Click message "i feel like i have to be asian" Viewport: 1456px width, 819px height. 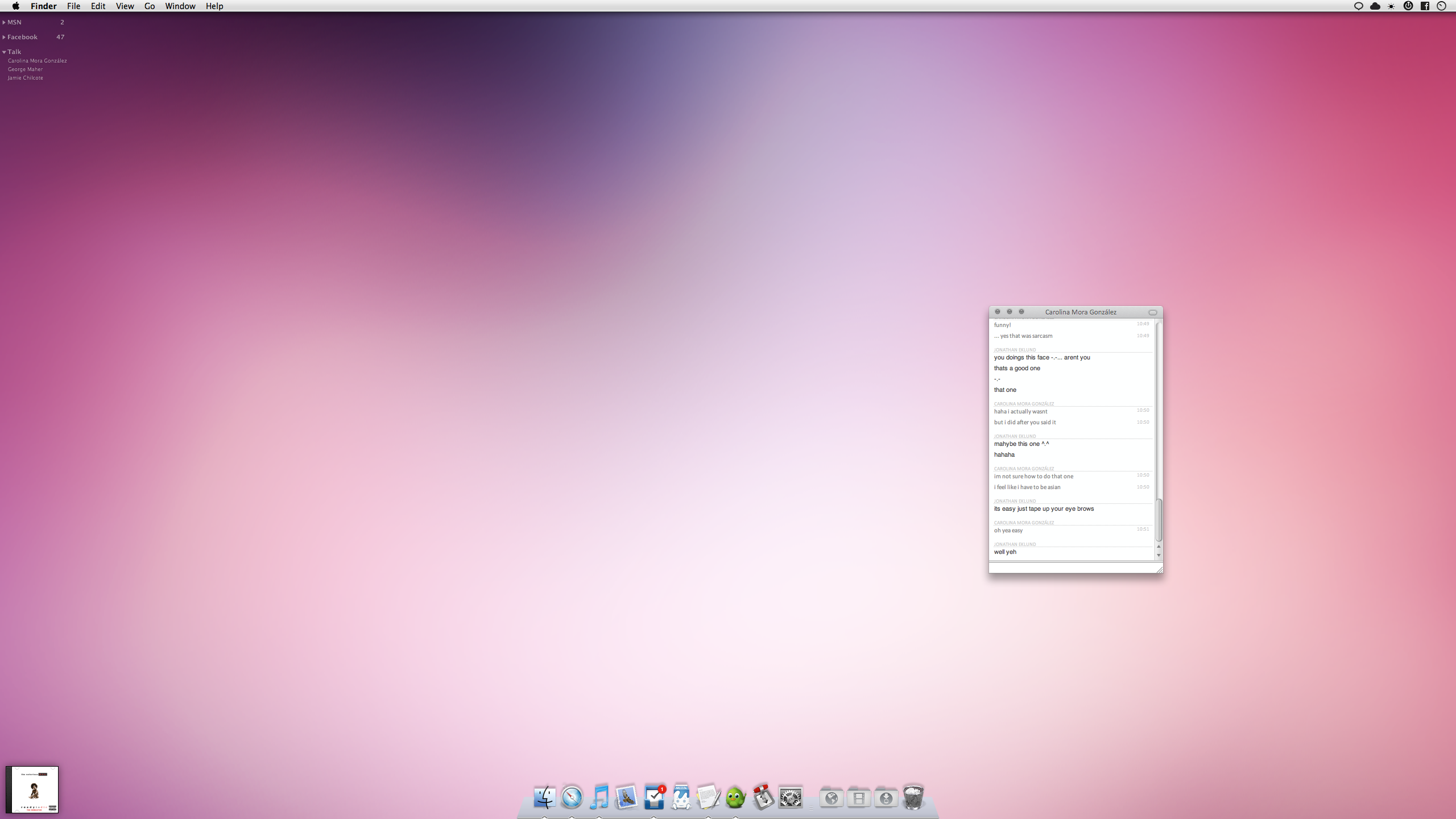pyautogui.click(x=1027, y=487)
